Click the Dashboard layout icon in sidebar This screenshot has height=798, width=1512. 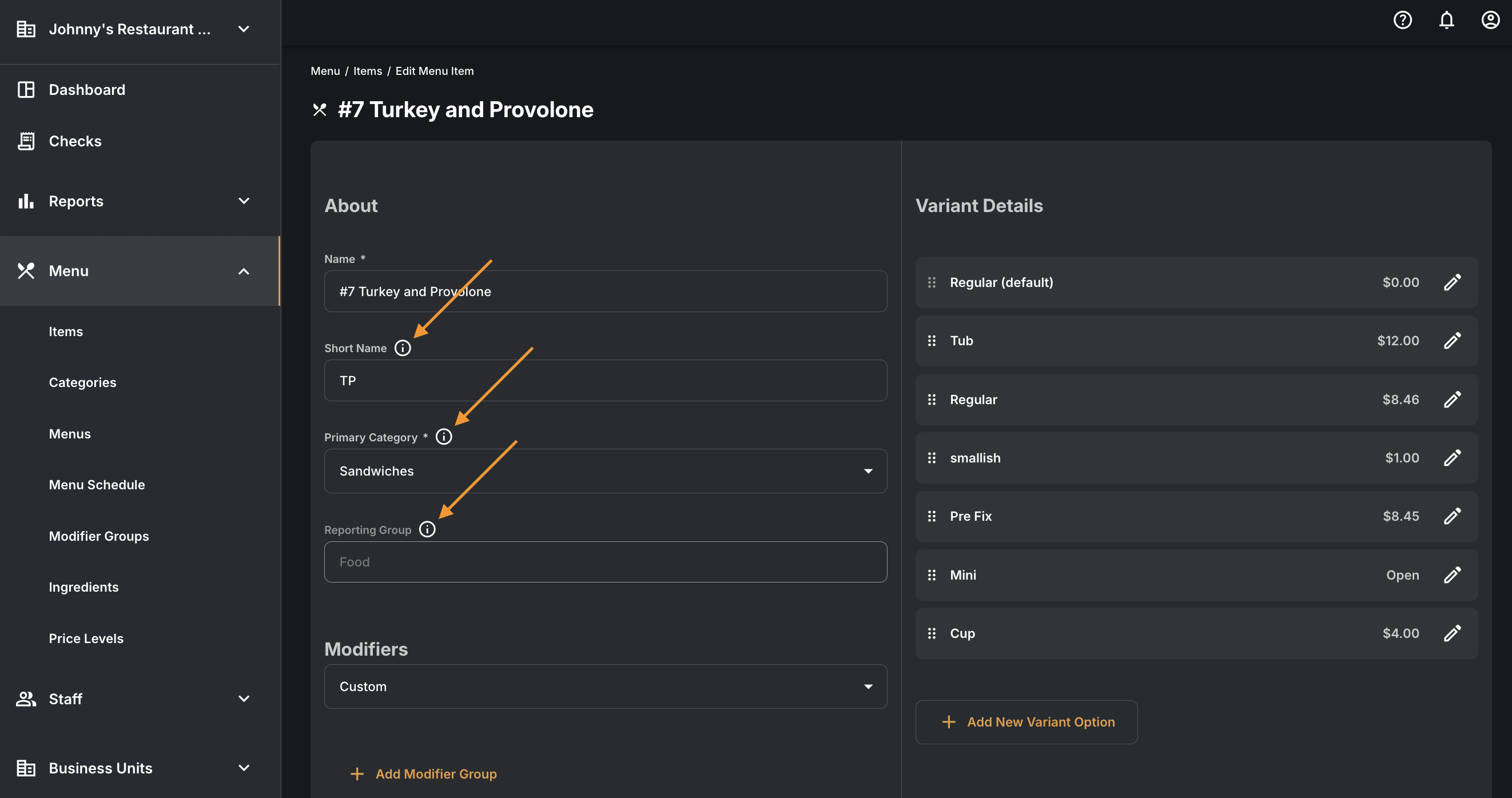[x=26, y=90]
